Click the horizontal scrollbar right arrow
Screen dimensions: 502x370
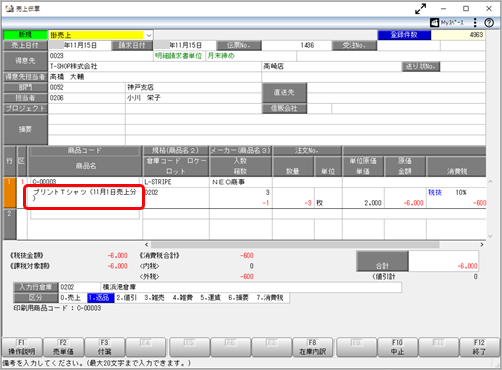[x=482, y=245]
